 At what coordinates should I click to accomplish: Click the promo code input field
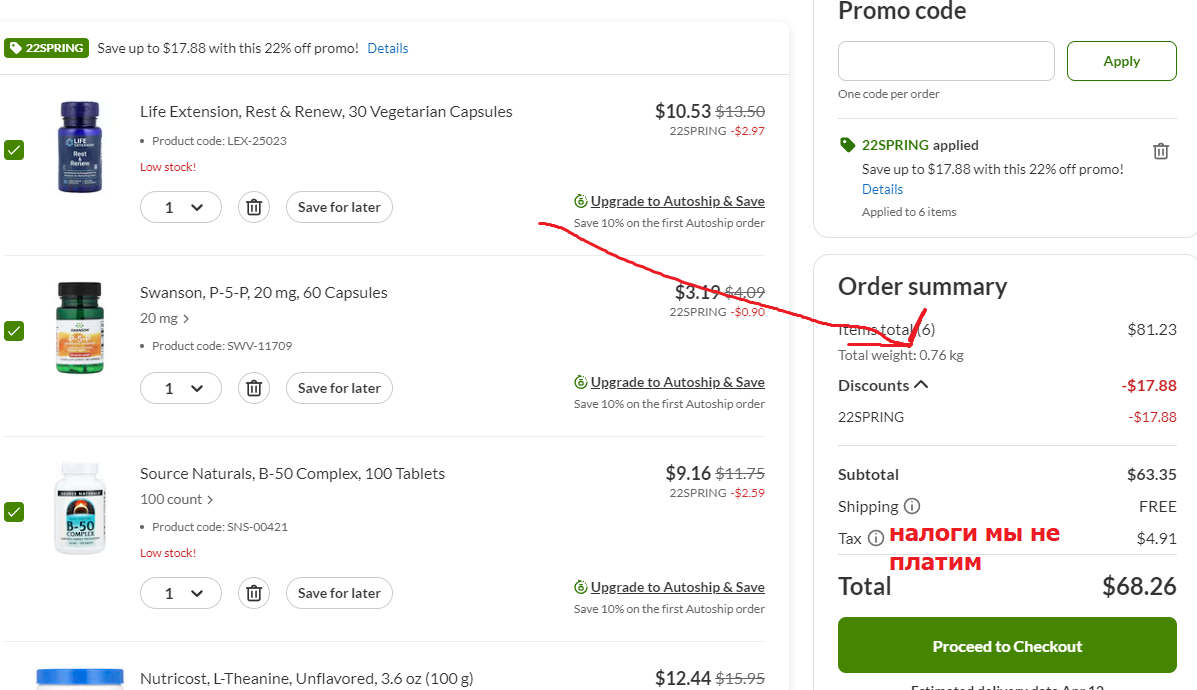946,61
